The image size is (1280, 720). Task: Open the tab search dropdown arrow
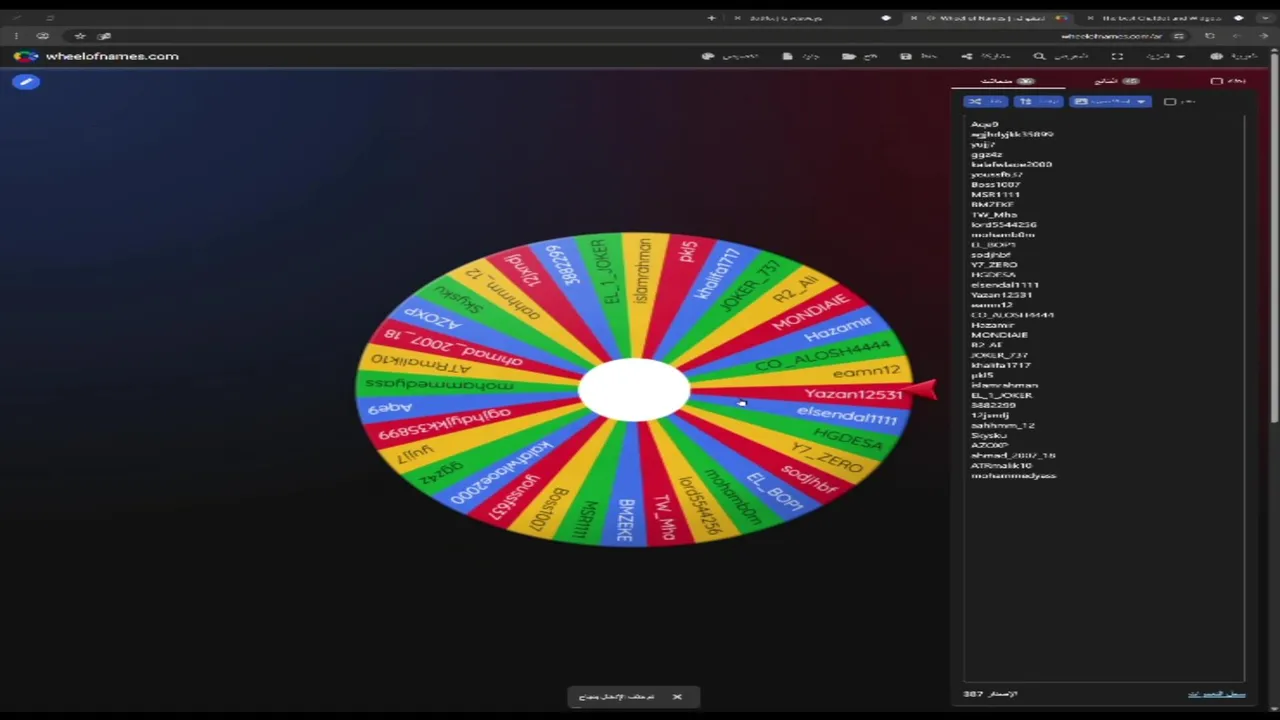click(1265, 18)
